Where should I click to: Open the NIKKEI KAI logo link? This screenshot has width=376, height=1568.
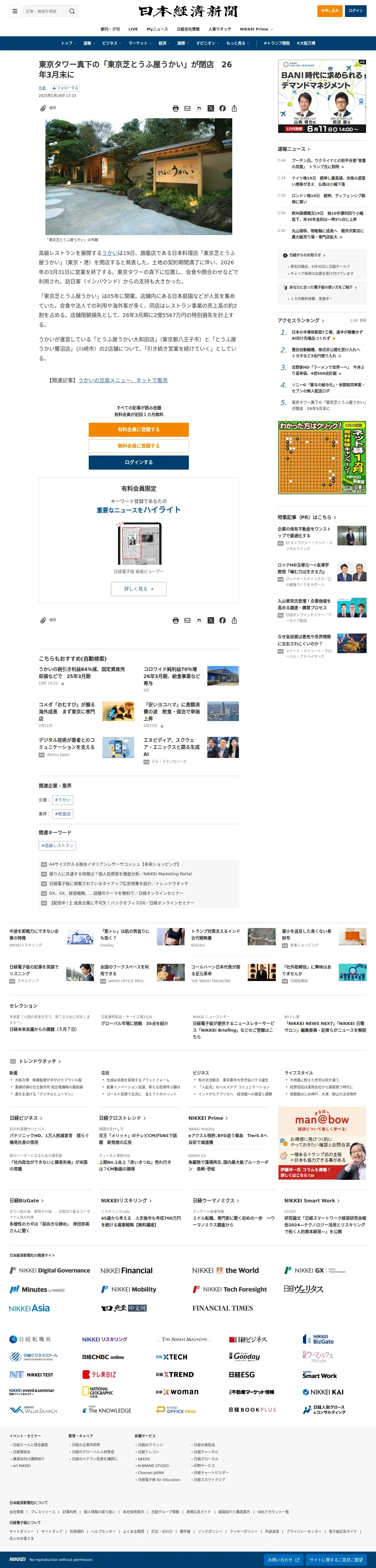[x=323, y=1392]
